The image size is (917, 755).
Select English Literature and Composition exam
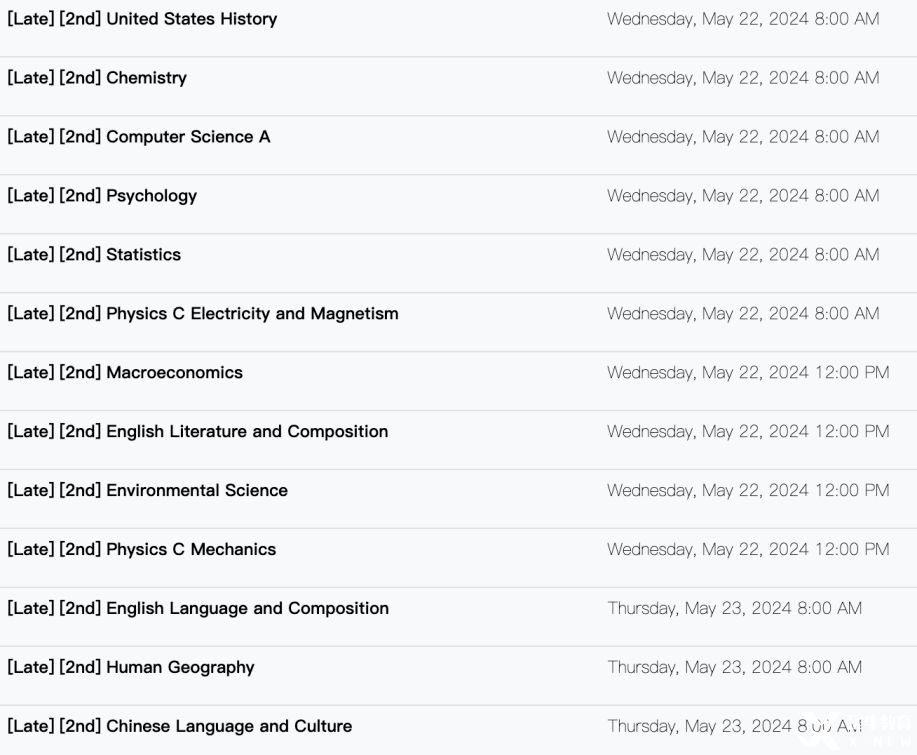(x=198, y=432)
